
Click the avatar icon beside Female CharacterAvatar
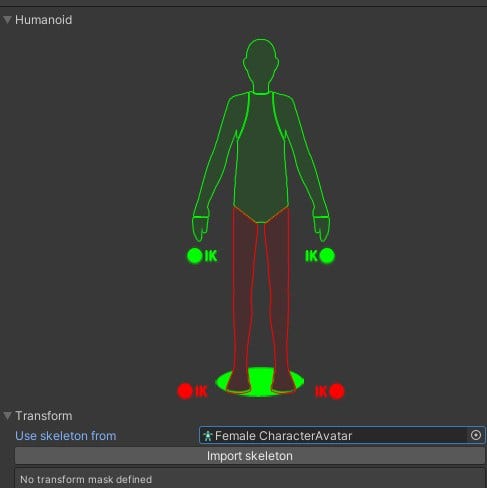tap(208, 436)
